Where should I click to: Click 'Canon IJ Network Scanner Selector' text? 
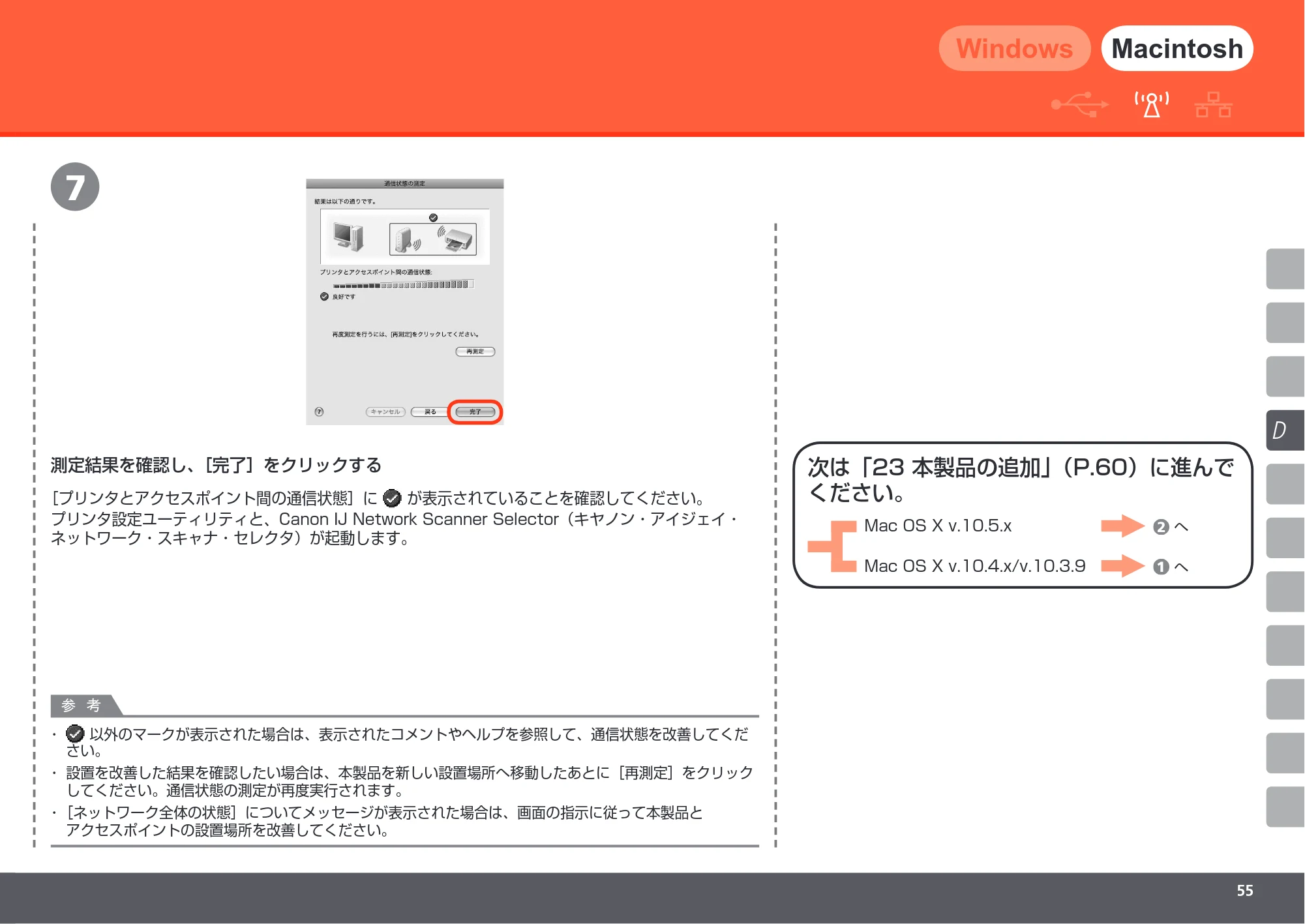click(x=419, y=519)
